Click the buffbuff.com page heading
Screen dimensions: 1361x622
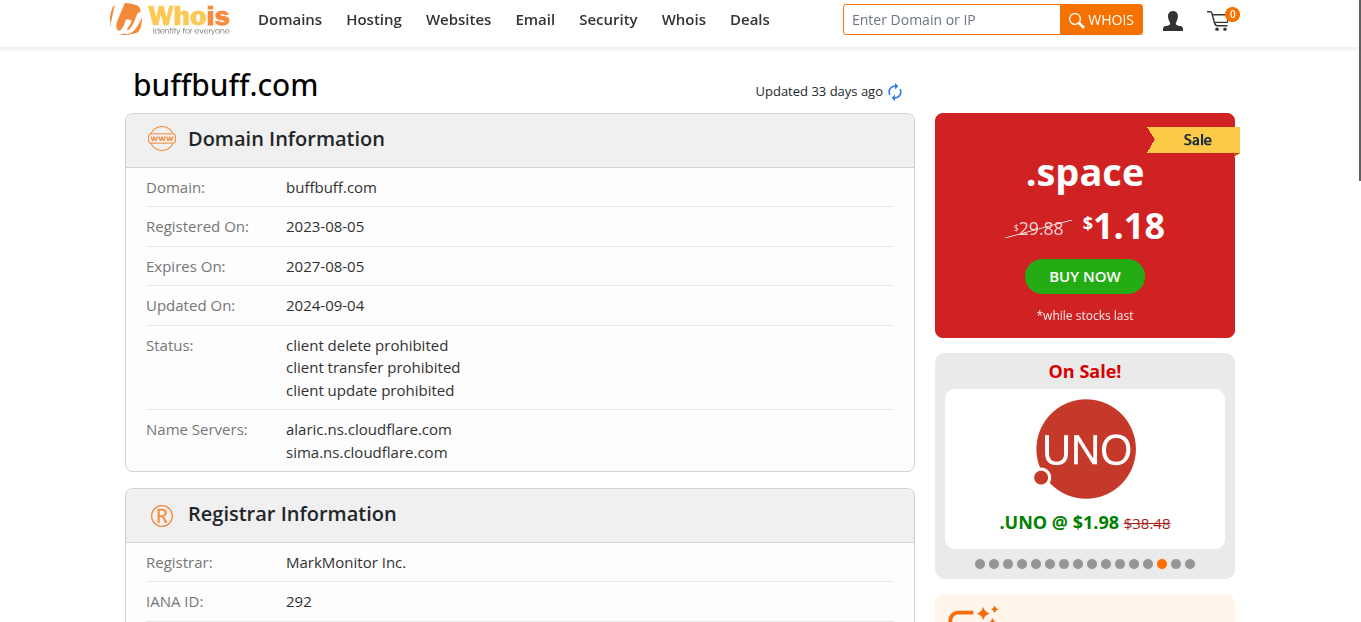tap(226, 86)
